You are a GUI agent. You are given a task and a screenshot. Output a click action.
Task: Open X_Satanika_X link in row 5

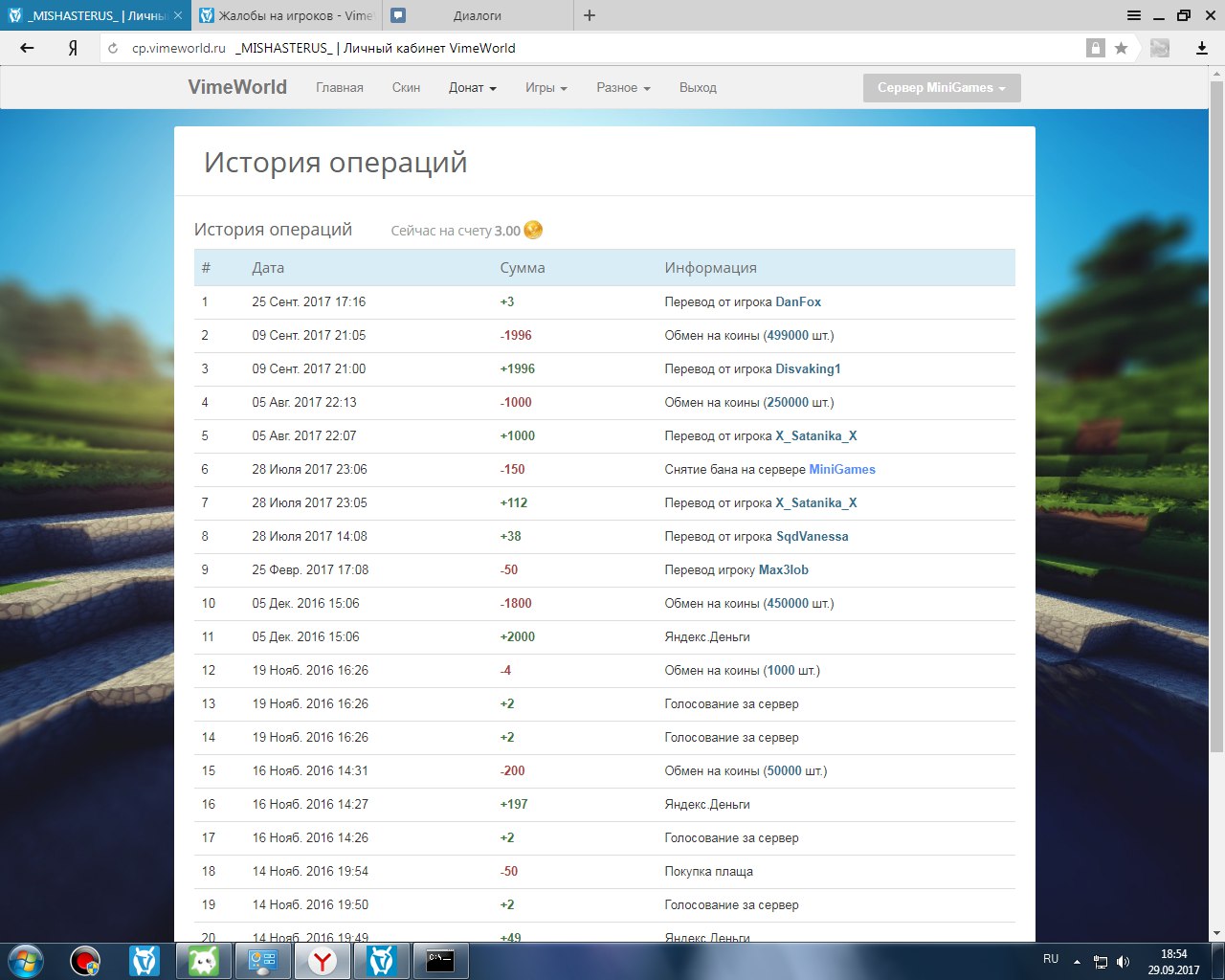pos(816,435)
